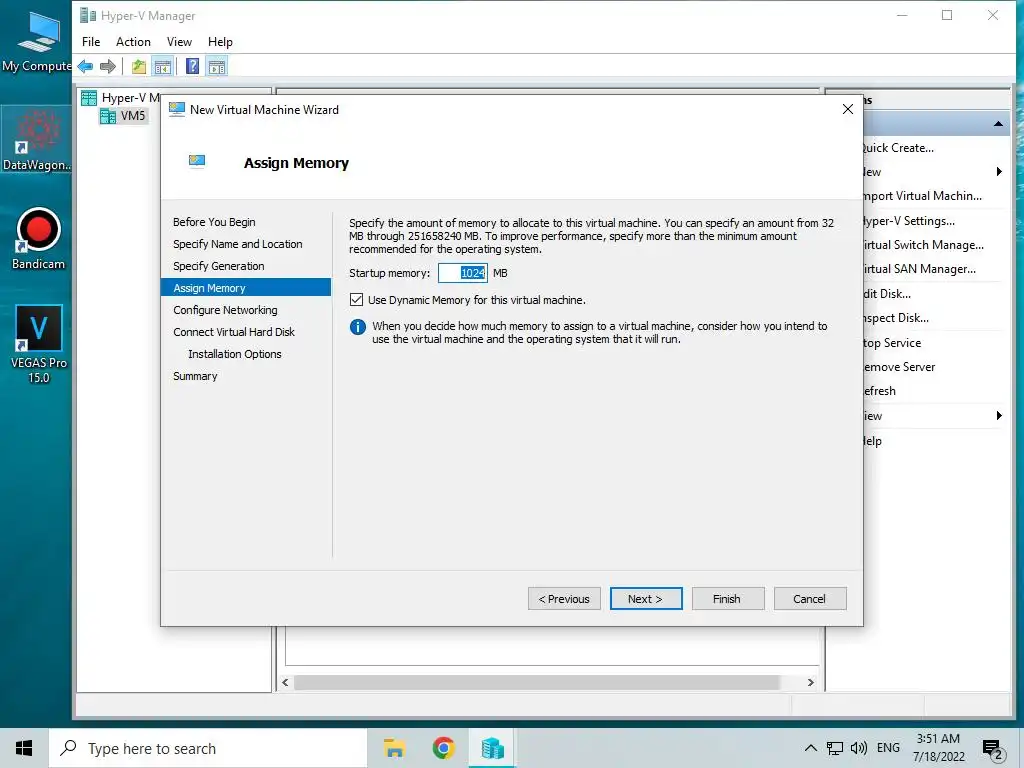The height and width of the screenshot is (768, 1024).
Task: Go to Installation Options step
Action: click(x=235, y=354)
